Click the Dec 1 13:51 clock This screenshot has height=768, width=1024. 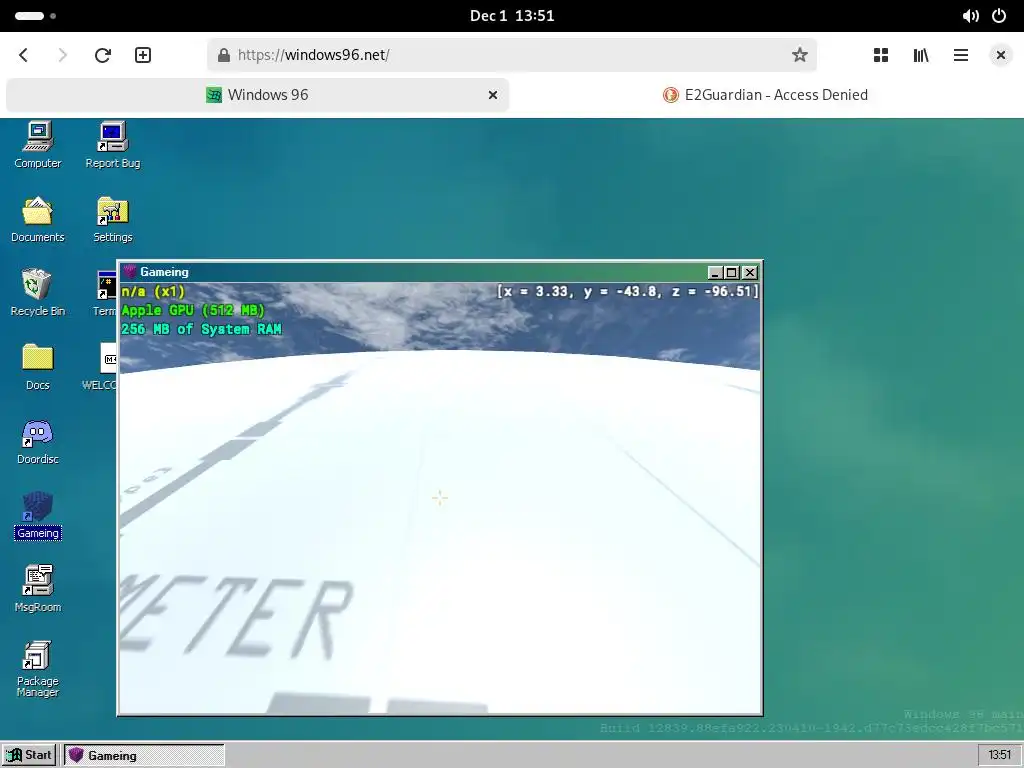point(512,16)
